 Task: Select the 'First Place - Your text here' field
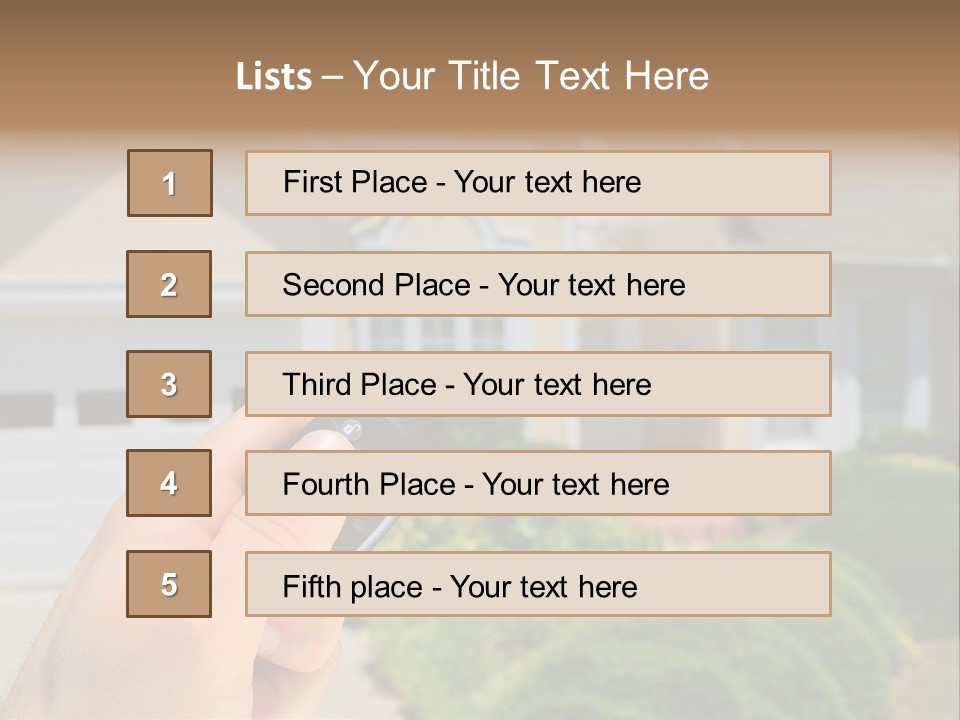(x=538, y=183)
